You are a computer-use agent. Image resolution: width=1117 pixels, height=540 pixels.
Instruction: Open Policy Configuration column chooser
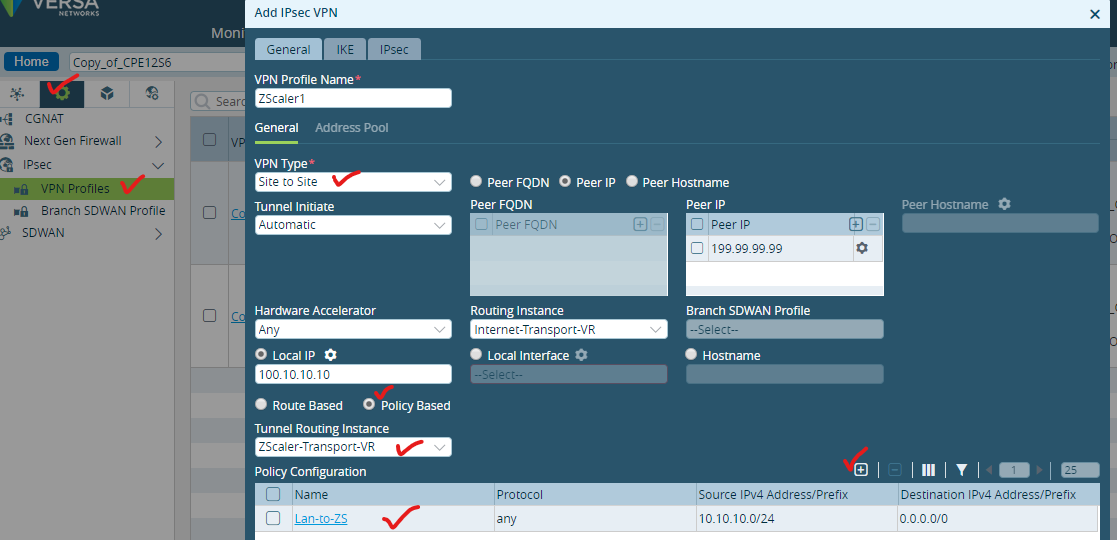point(928,469)
